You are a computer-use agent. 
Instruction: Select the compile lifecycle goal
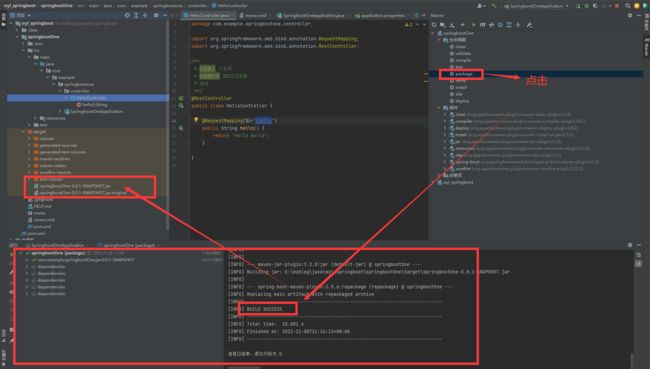[x=463, y=60]
